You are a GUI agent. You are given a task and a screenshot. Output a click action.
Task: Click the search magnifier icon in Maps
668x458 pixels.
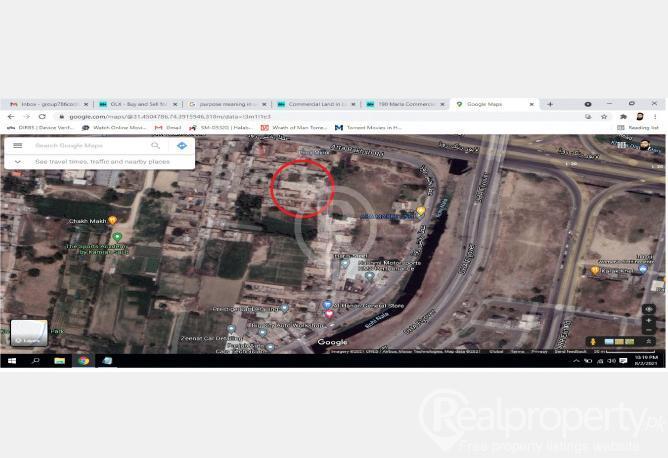(x=155, y=146)
